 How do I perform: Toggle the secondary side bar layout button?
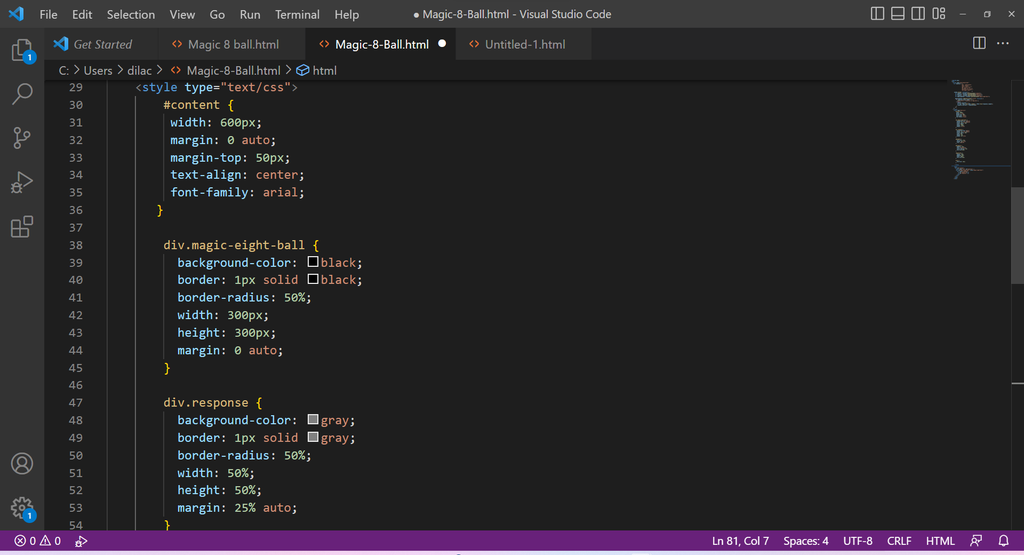coord(918,14)
